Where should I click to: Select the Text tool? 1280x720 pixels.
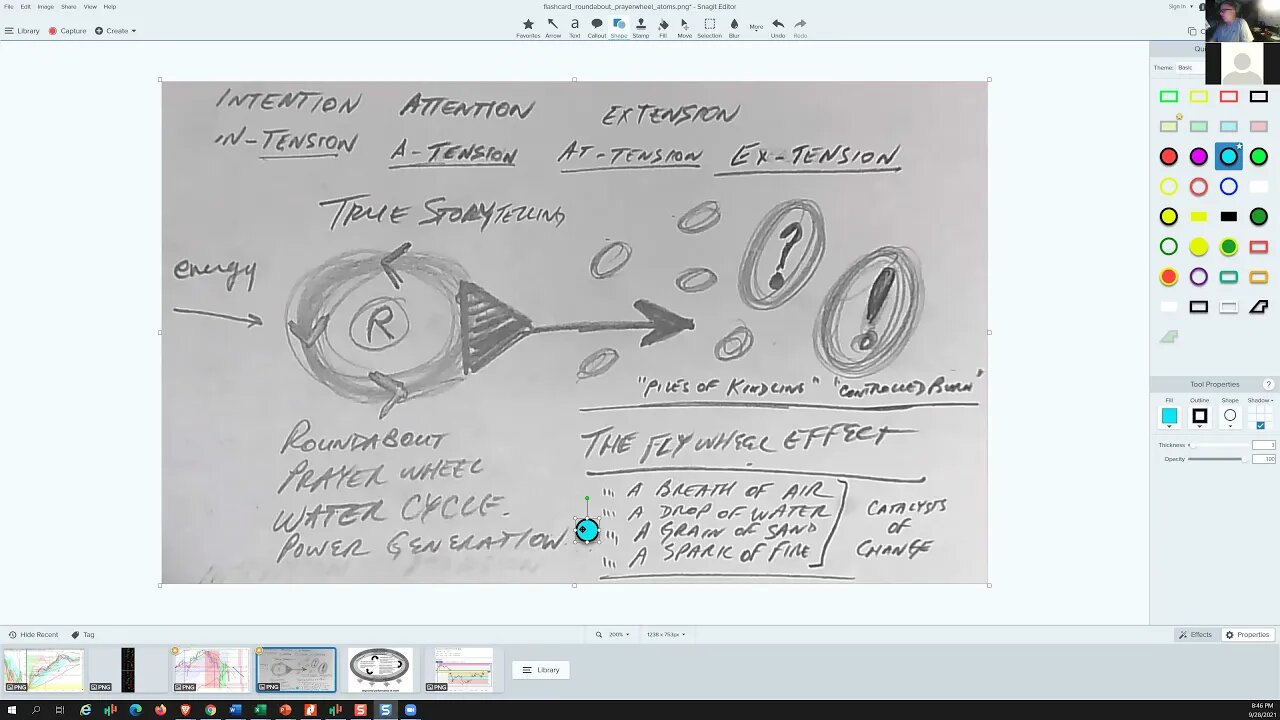coord(575,28)
